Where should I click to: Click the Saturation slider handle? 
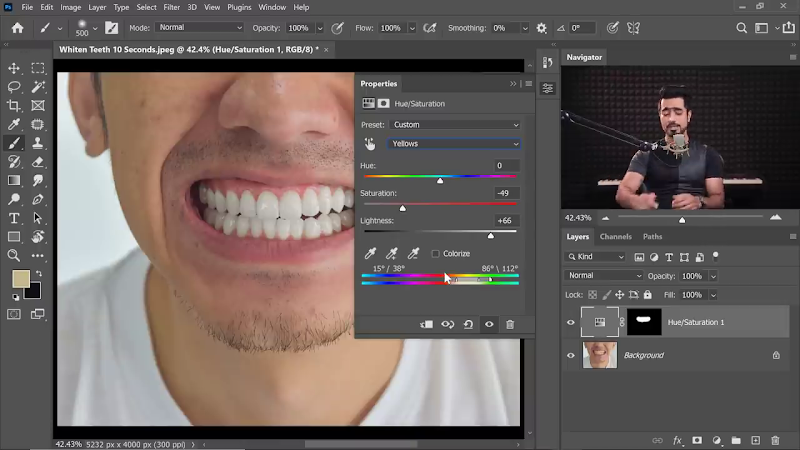(x=402, y=208)
